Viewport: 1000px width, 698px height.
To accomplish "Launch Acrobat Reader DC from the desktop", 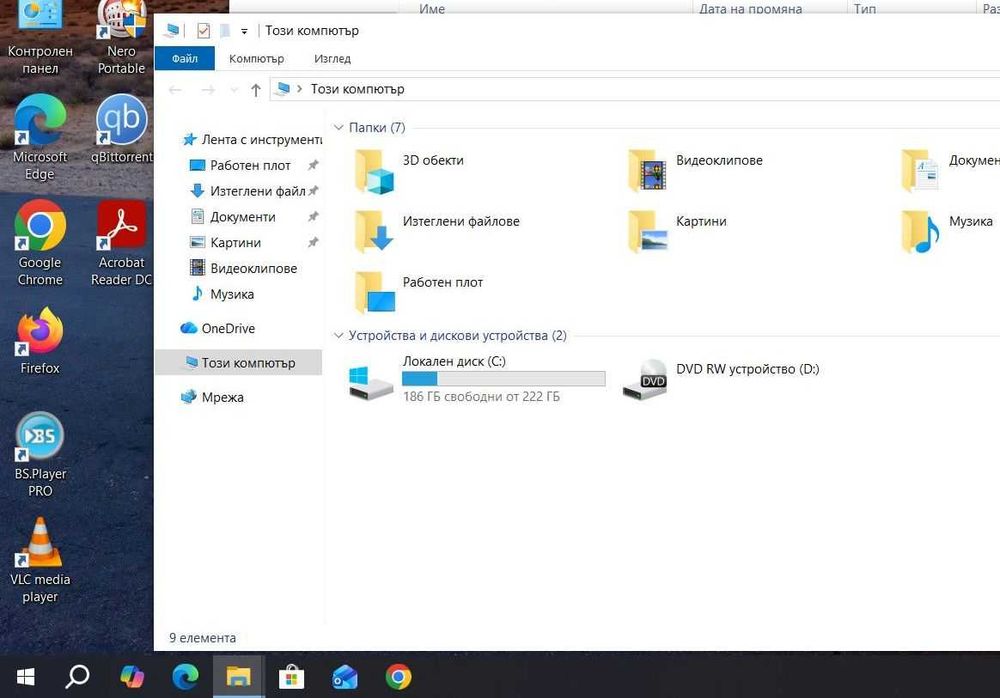I will coord(121,243).
